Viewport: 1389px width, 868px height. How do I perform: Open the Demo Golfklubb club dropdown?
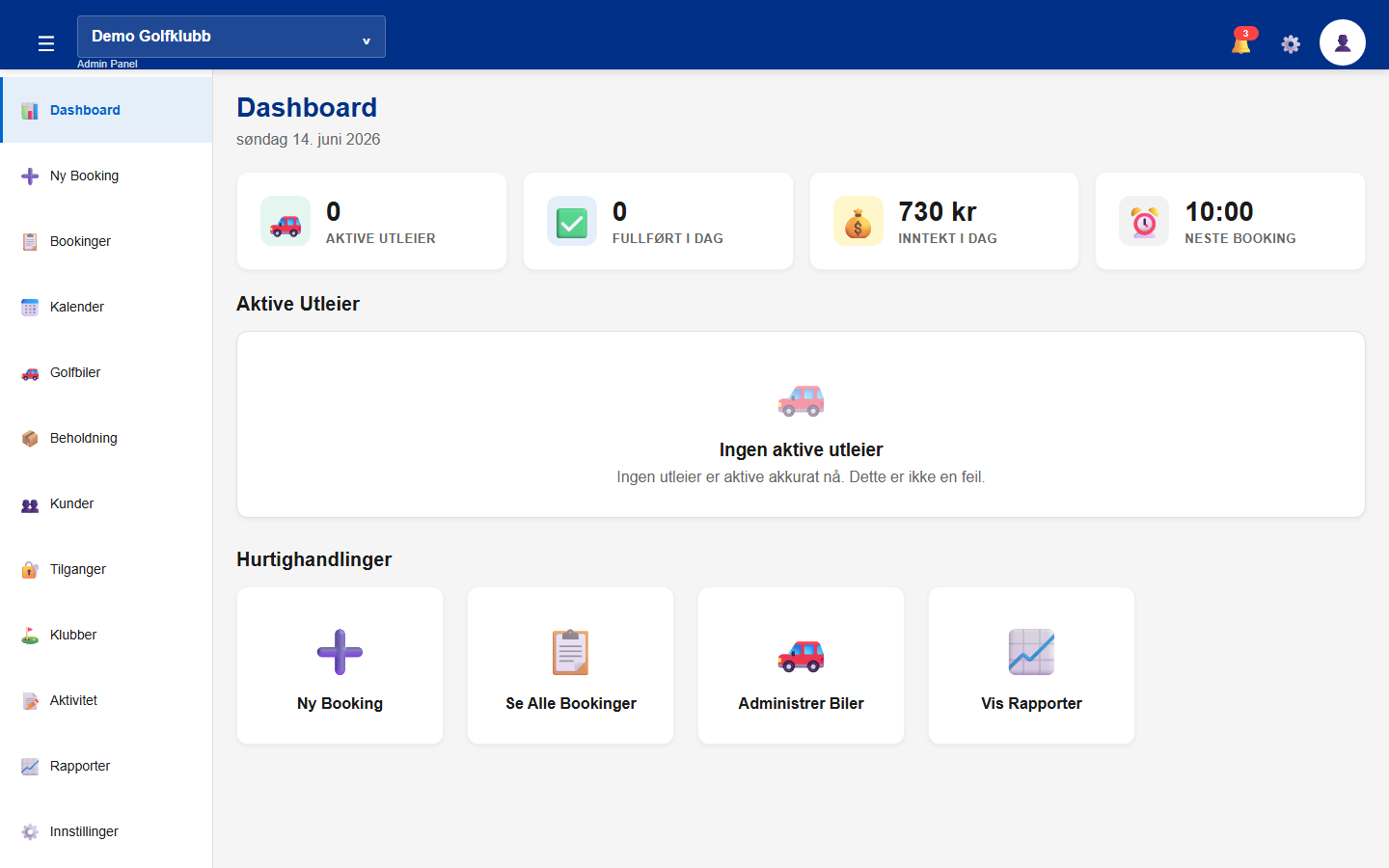pos(231,37)
